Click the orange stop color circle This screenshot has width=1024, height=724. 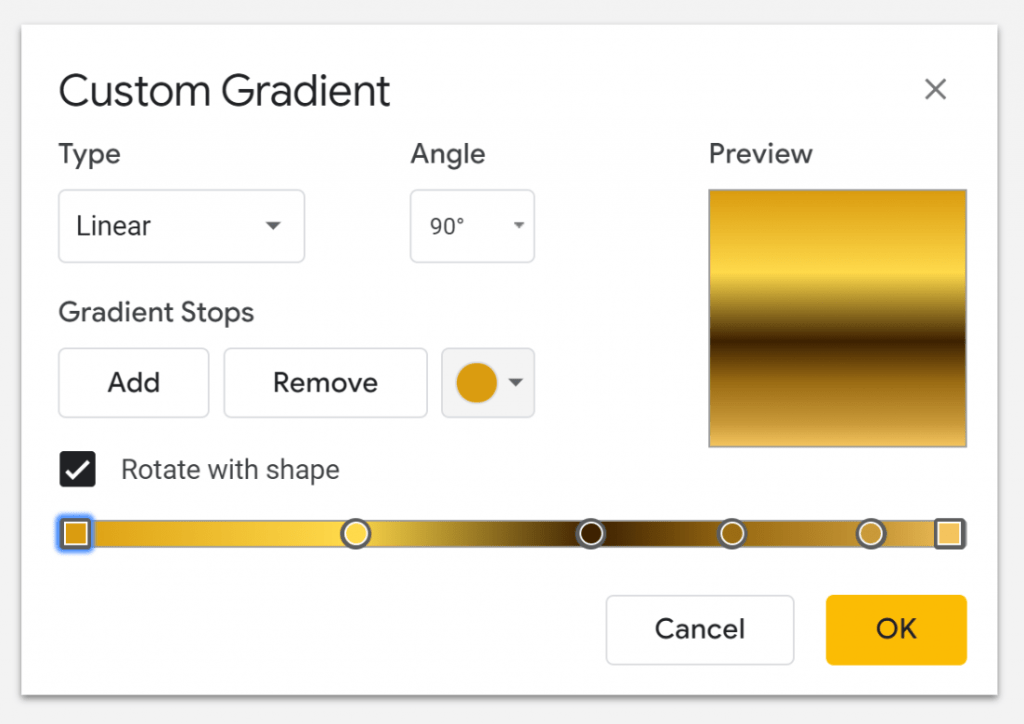tap(477, 383)
